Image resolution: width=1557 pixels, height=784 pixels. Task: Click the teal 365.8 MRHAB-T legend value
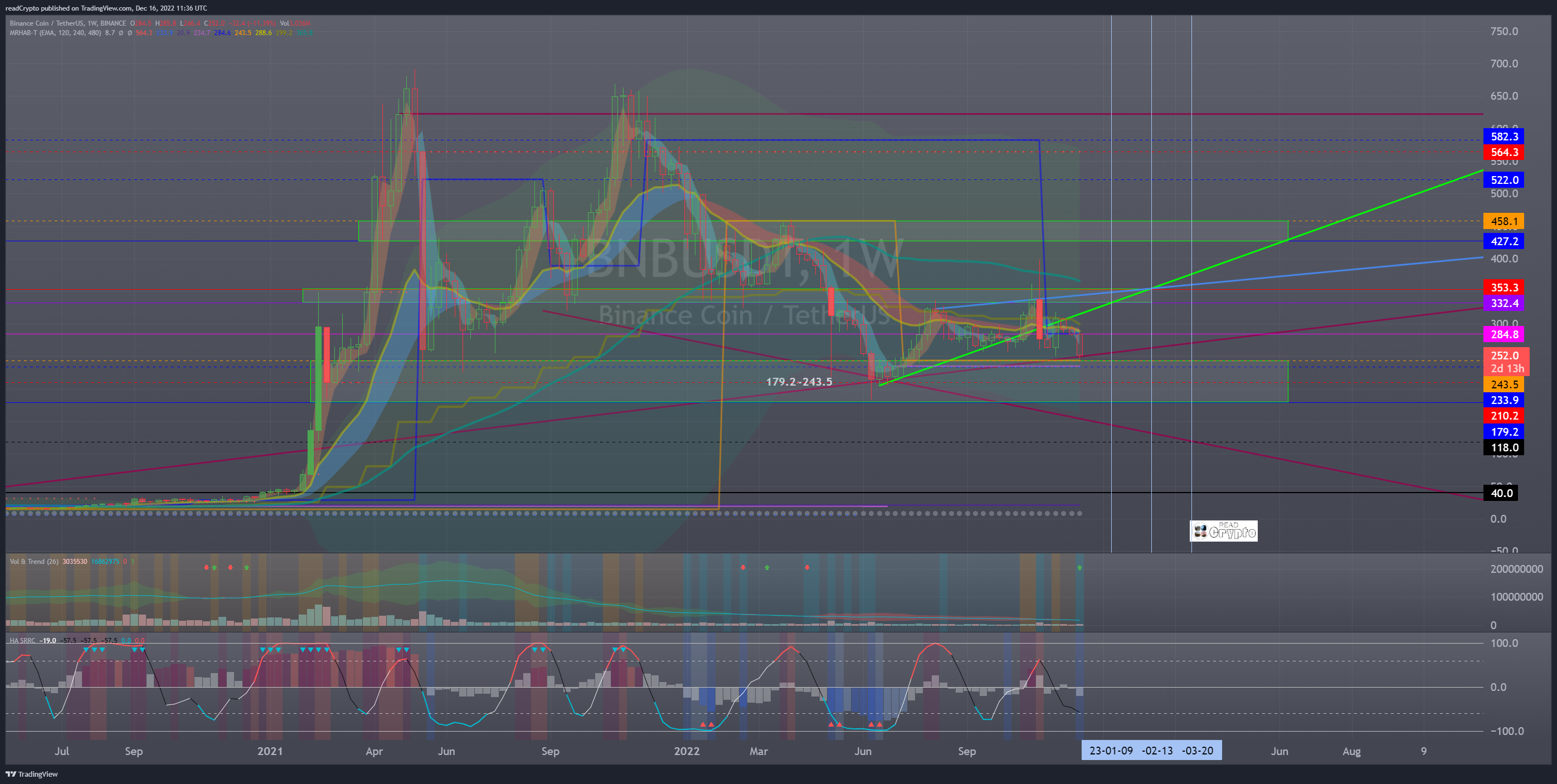point(304,33)
